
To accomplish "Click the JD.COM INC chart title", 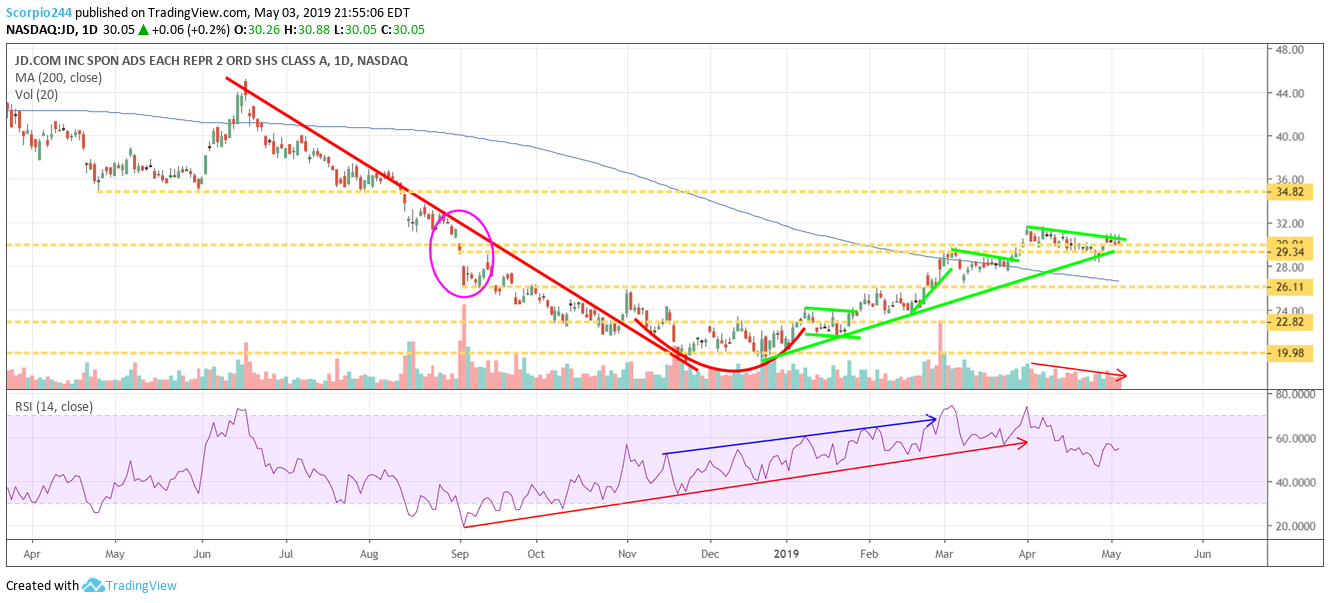I will tap(210, 61).
